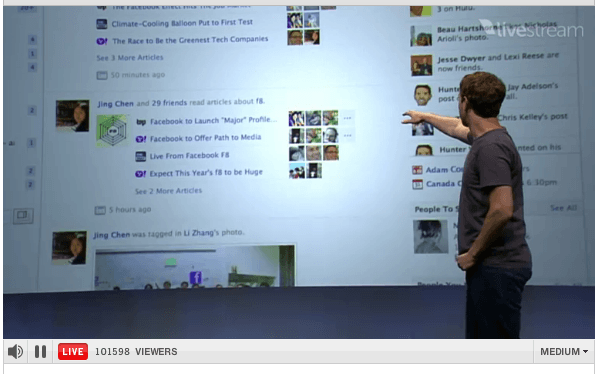This screenshot has width=603, height=374.
Task: Click the ellipsis next to first friend avatars
Action: pos(347,118)
